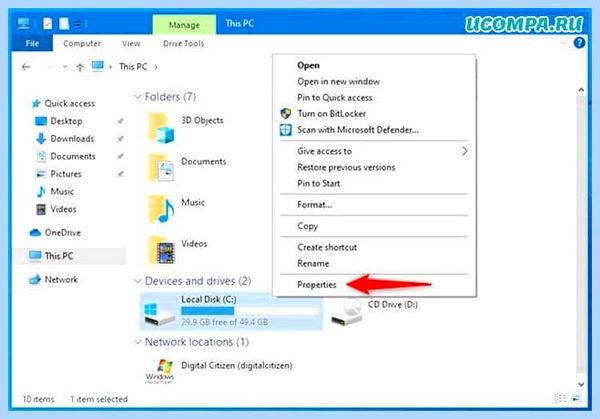
Task: Switch to Large icons view in status bar
Action: coord(576,399)
